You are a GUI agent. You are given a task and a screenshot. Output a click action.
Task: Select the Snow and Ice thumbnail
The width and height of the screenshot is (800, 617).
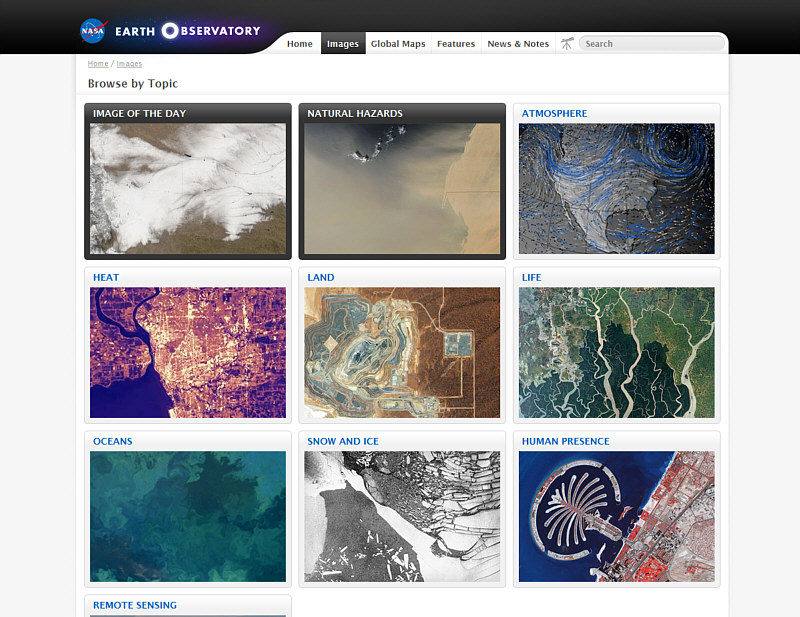402,516
